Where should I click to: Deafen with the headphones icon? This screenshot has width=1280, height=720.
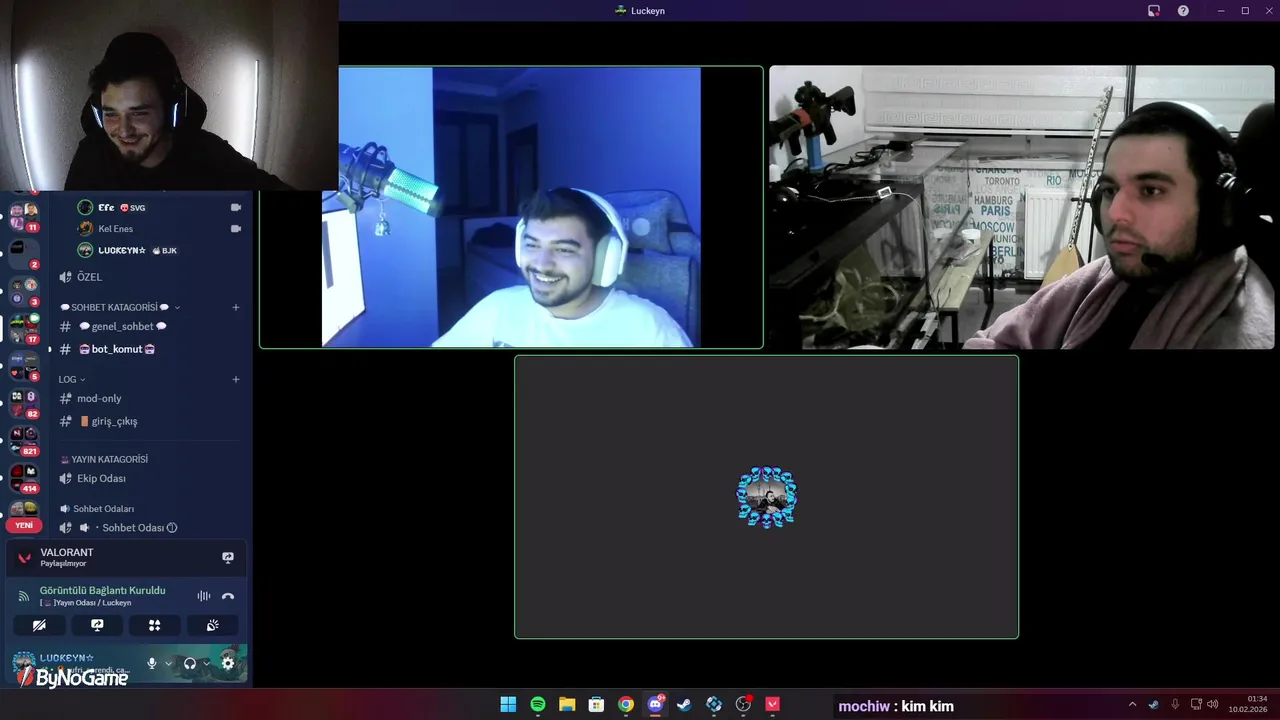190,663
